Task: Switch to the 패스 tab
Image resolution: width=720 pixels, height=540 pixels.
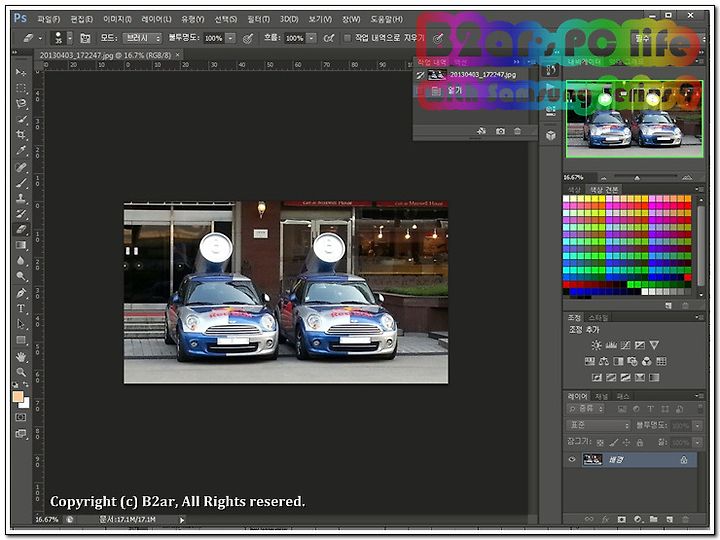Action: 623,396
